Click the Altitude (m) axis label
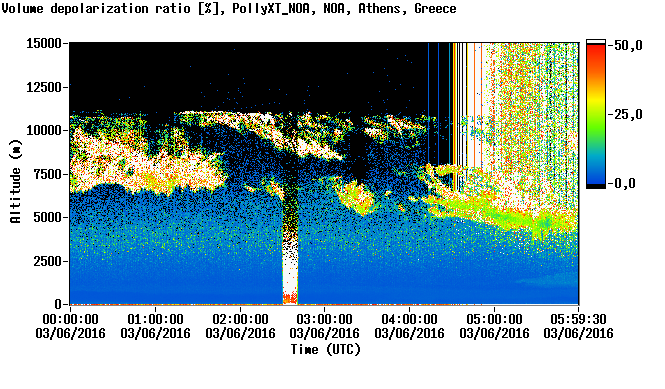Viewport: 665px width, 389px height. click(15, 181)
